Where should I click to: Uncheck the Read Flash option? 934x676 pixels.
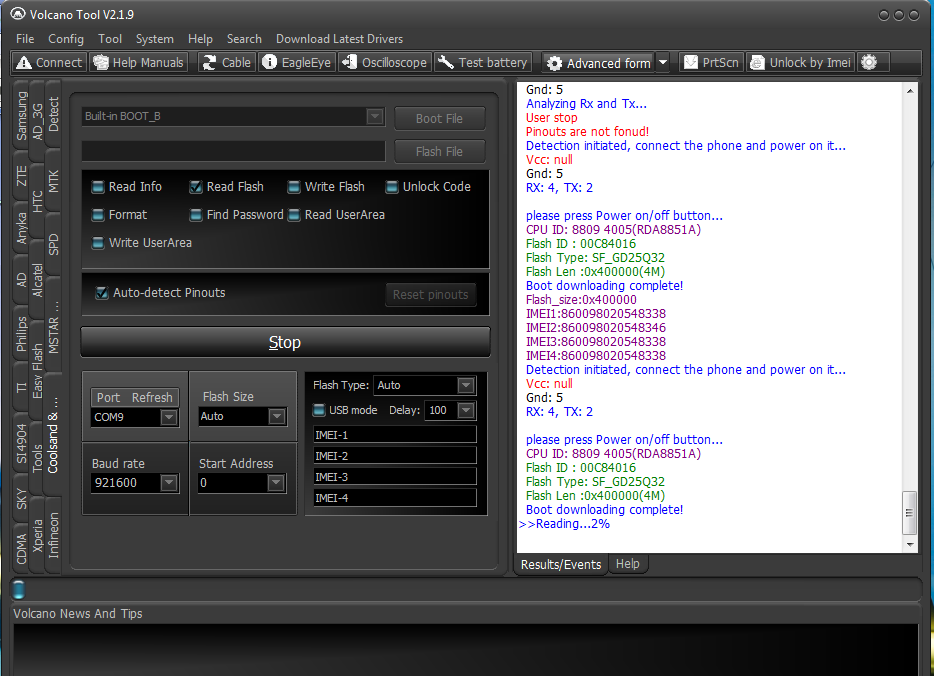click(x=196, y=187)
